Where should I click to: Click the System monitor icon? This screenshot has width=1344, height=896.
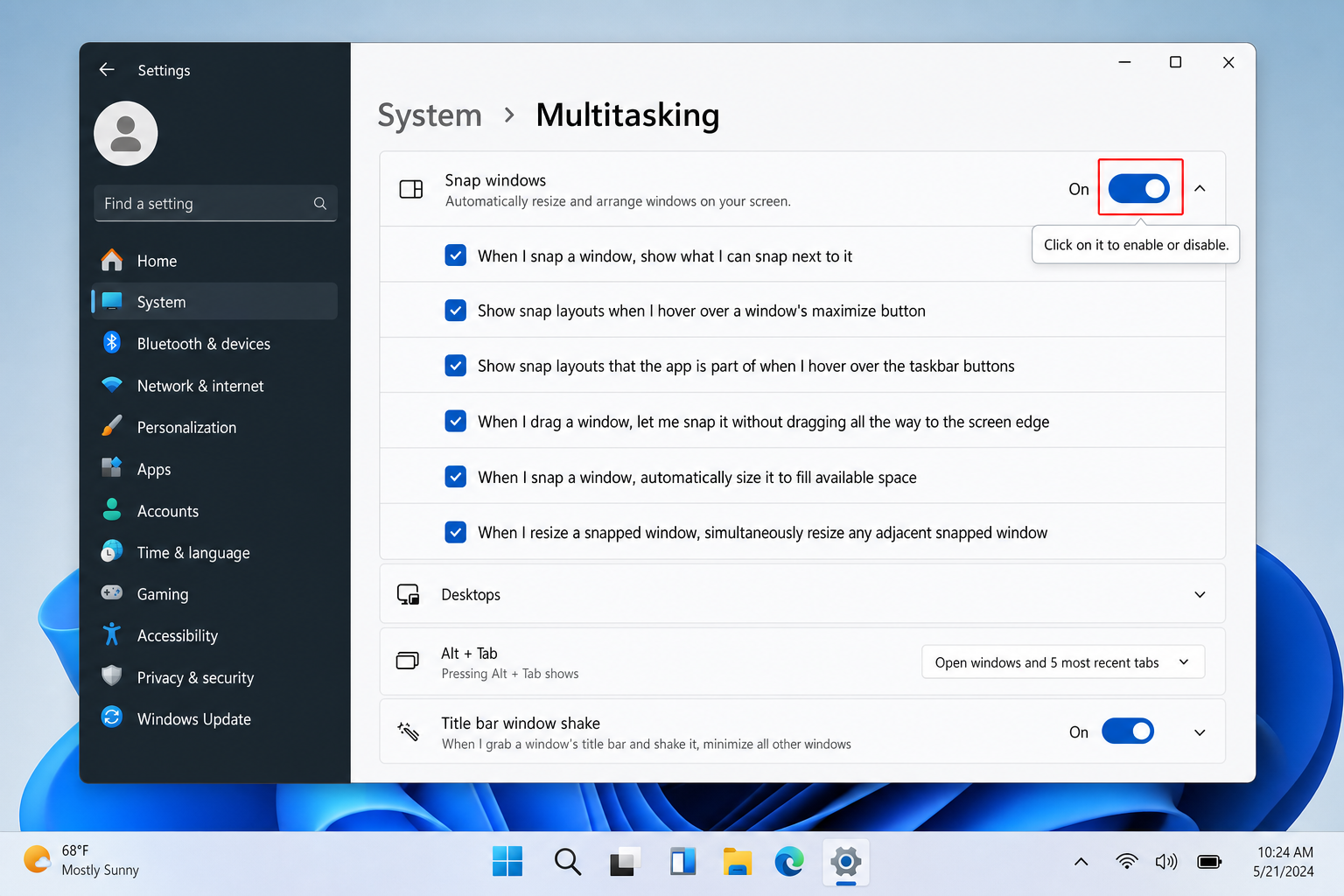pyautogui.click(x=112, y=302)
